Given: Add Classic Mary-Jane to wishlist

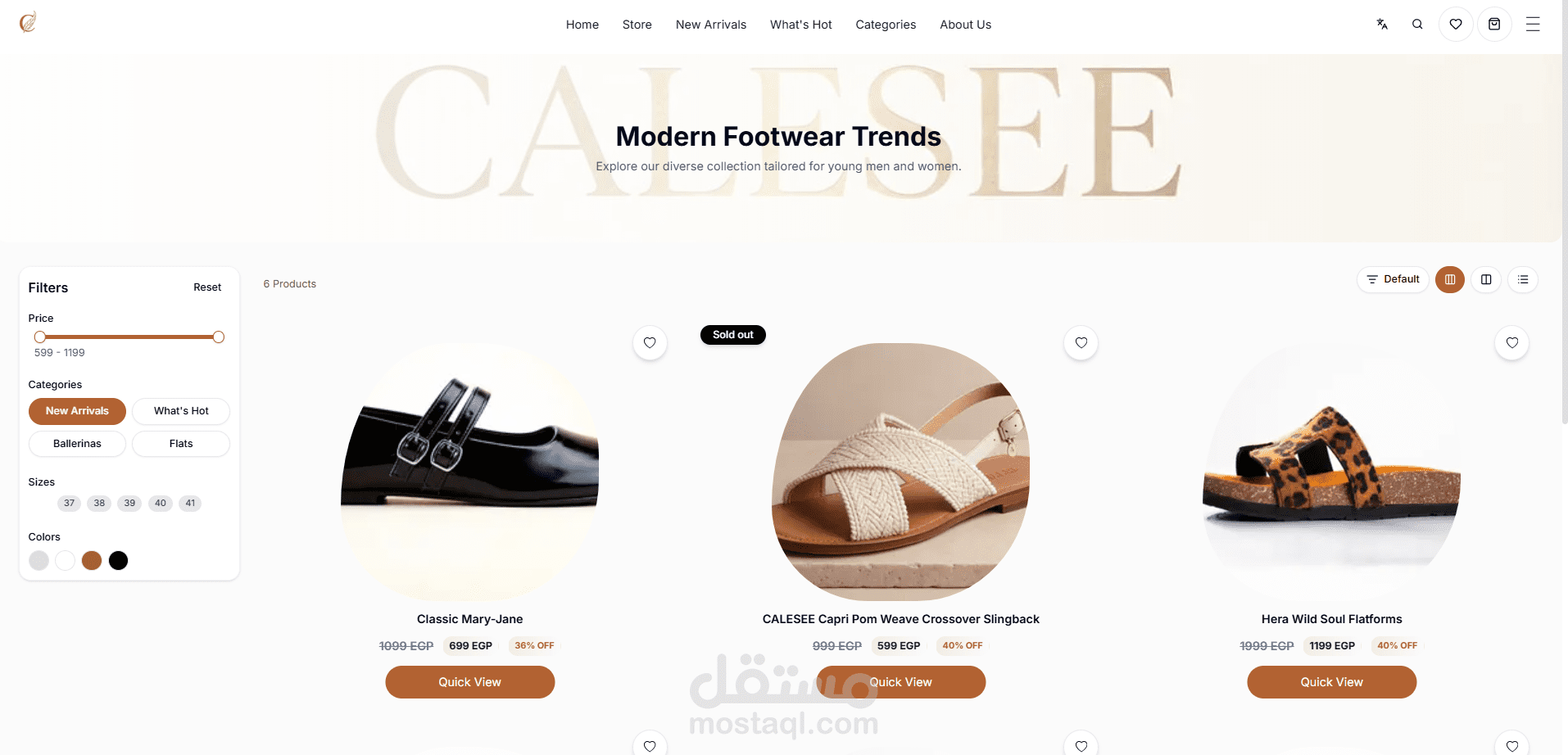Looking at the screenshot, I should point(650,343).
